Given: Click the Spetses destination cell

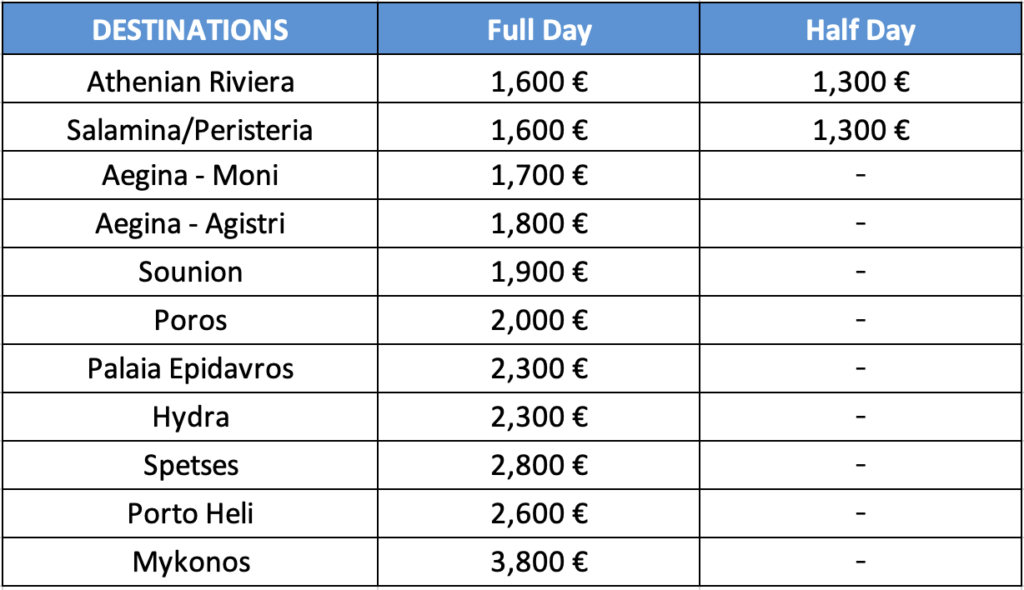Looking at the screenshot, I should 190,465.
